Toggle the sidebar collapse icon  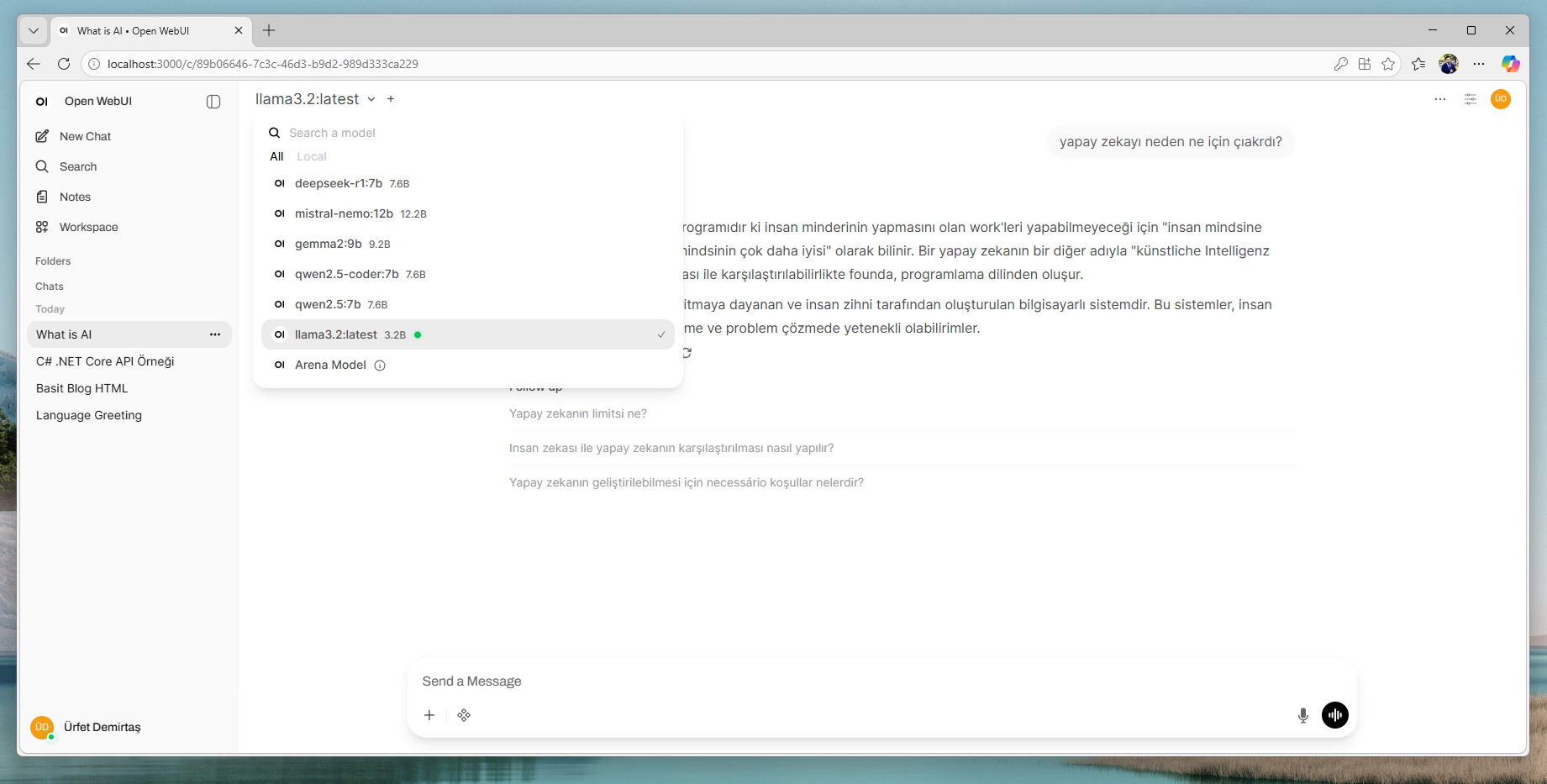pos(213,102)
